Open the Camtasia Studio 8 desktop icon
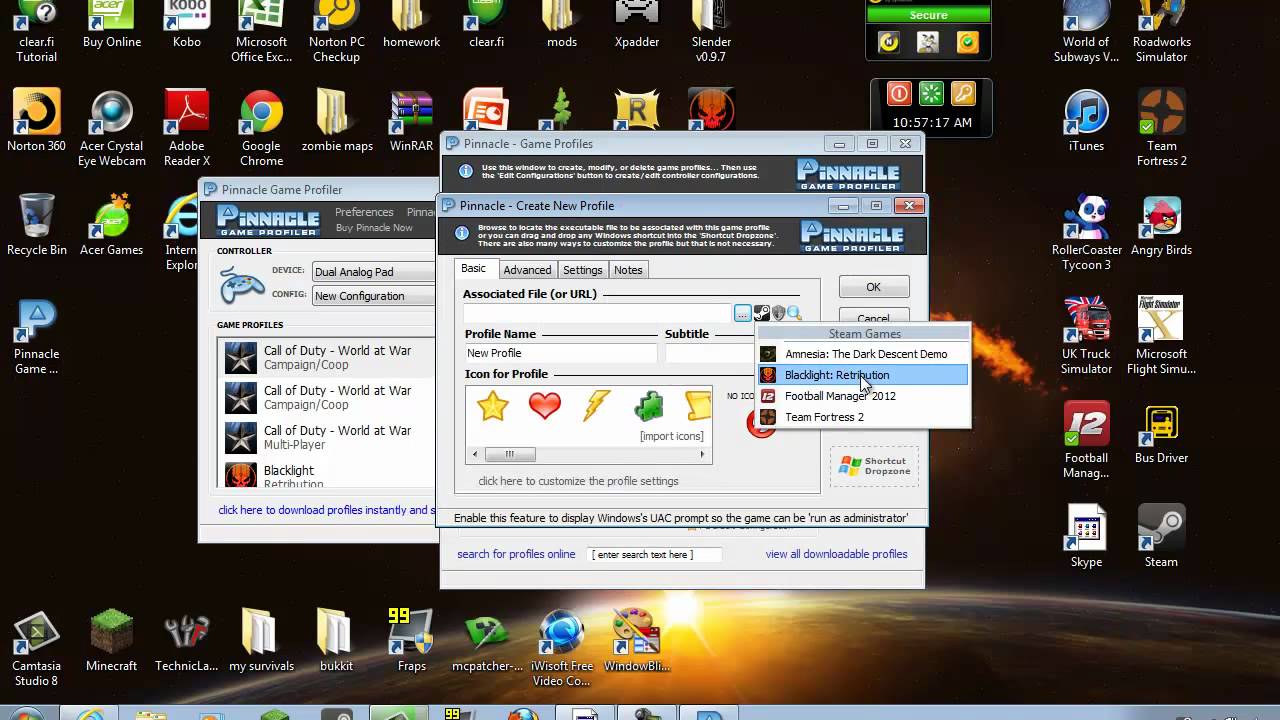 click(x=37, y=648)
